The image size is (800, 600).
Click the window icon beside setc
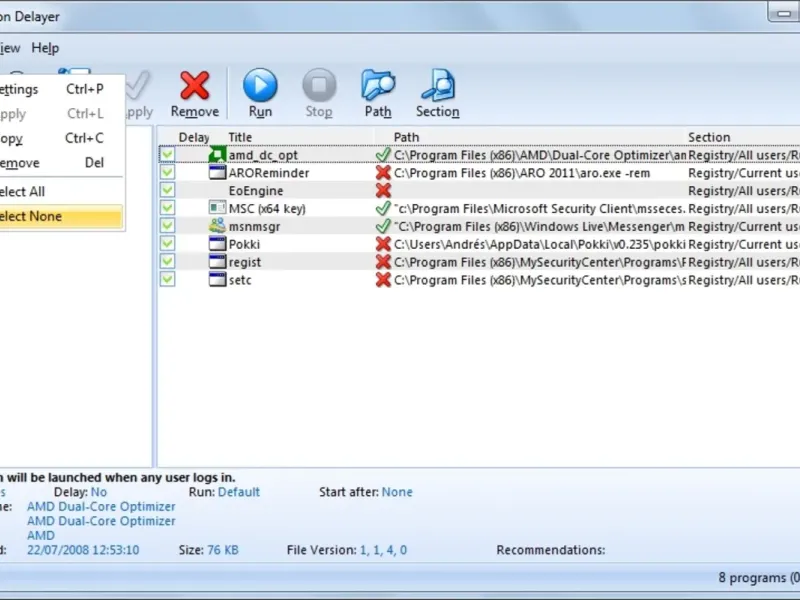217,279
